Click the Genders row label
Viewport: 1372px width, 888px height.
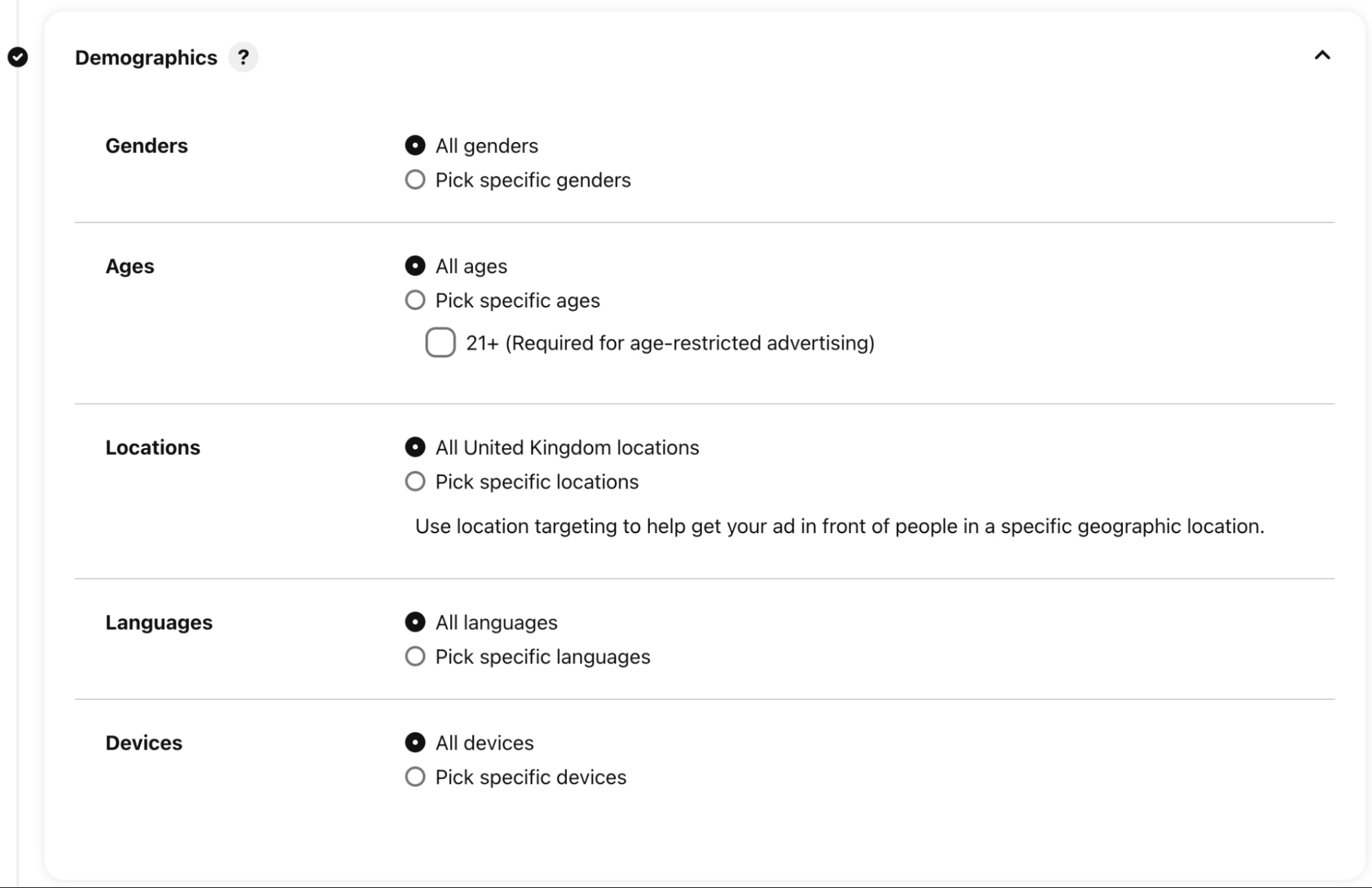(146, 145)
